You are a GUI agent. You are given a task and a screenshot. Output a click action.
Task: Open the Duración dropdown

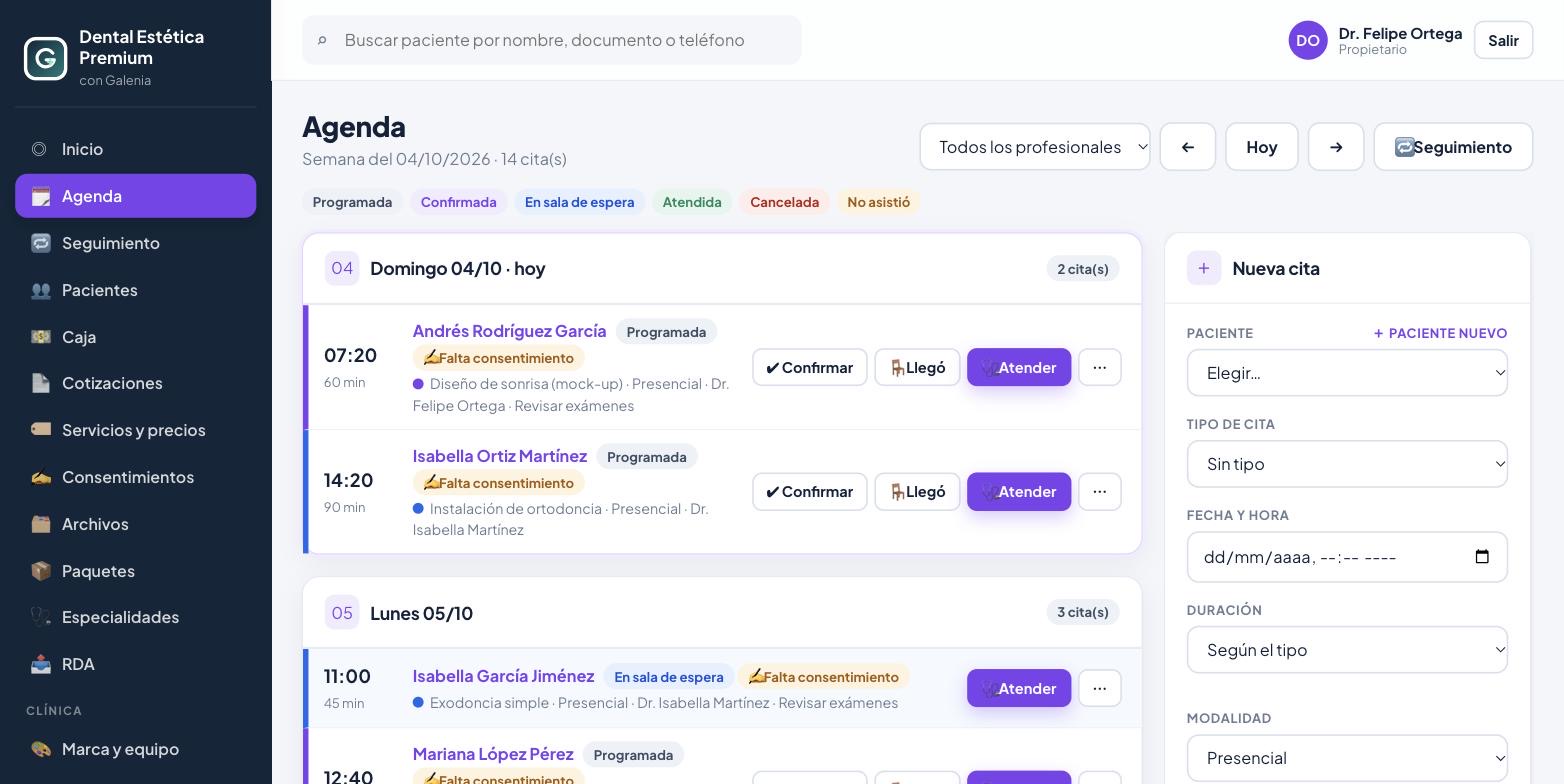[1347, 650]
